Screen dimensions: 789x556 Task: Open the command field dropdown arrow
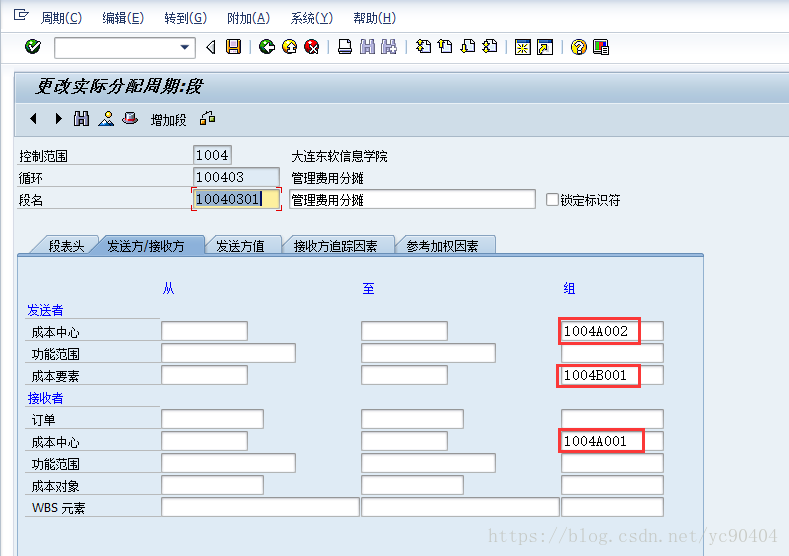[x=185, y=48]
